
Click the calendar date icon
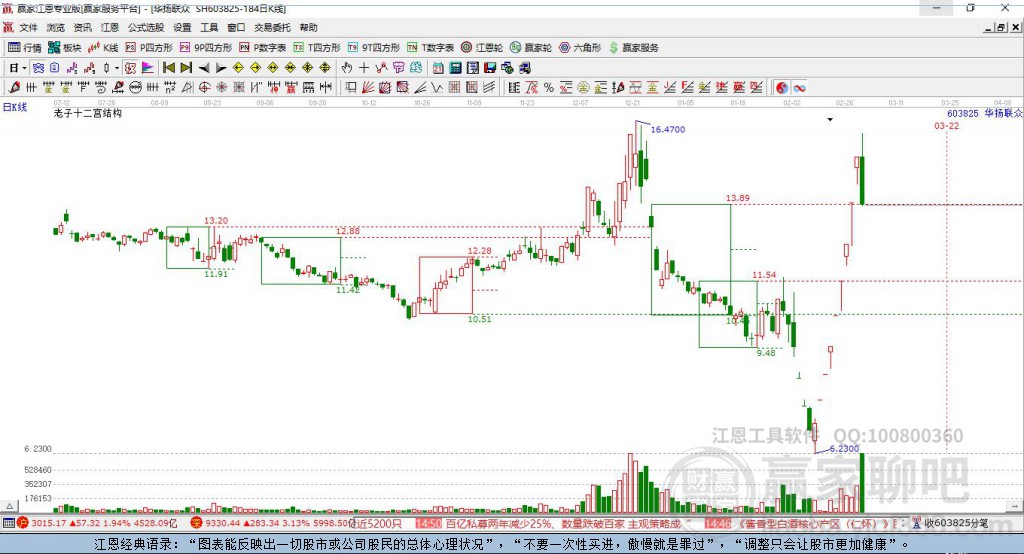pos(438,68)
